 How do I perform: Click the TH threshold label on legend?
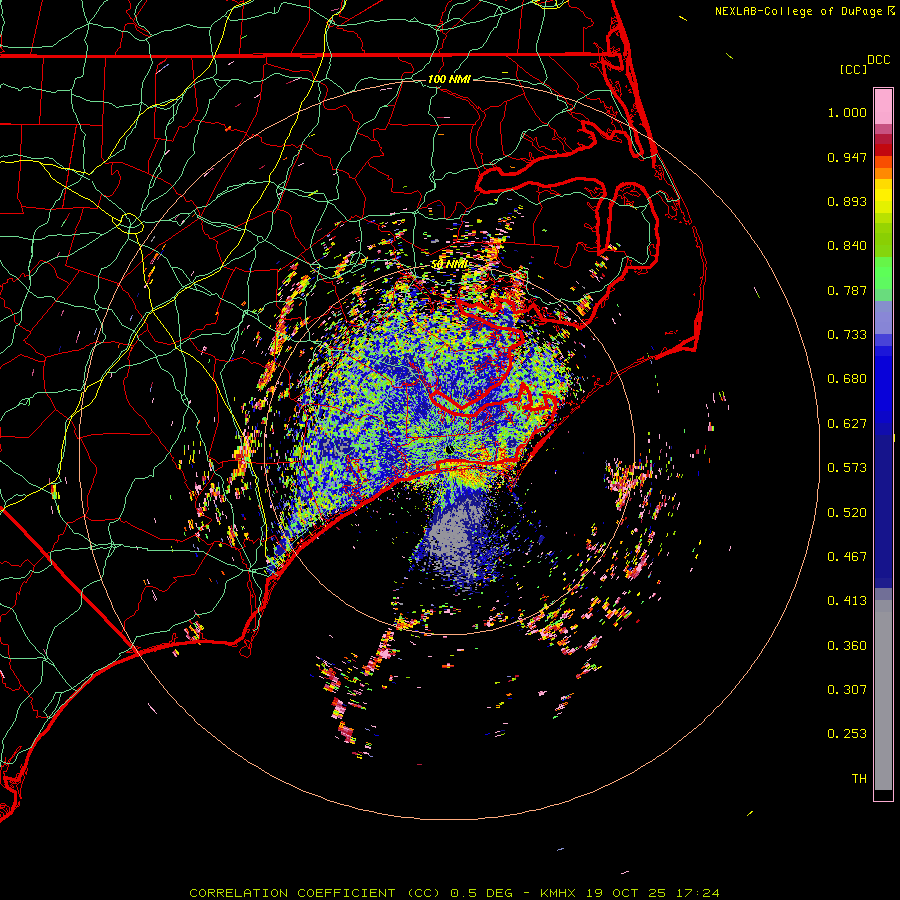859,779
